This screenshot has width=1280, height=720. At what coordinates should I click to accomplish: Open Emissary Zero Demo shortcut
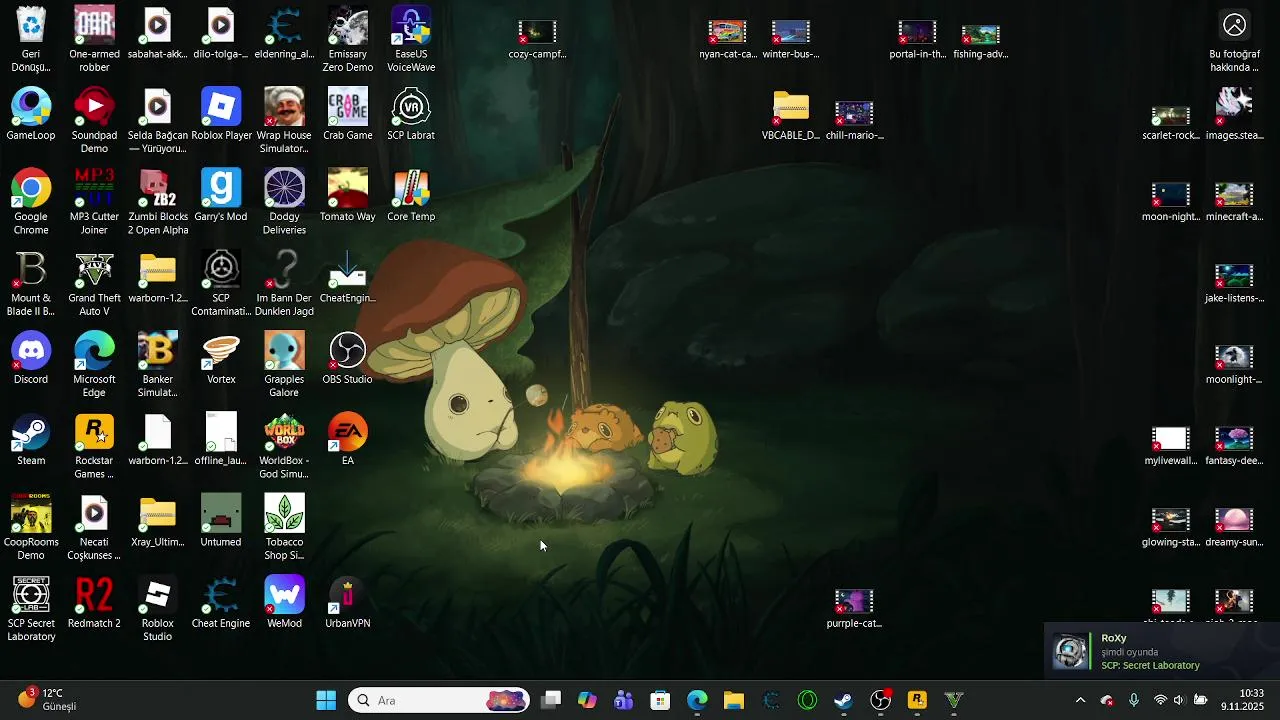coord(348,38)
